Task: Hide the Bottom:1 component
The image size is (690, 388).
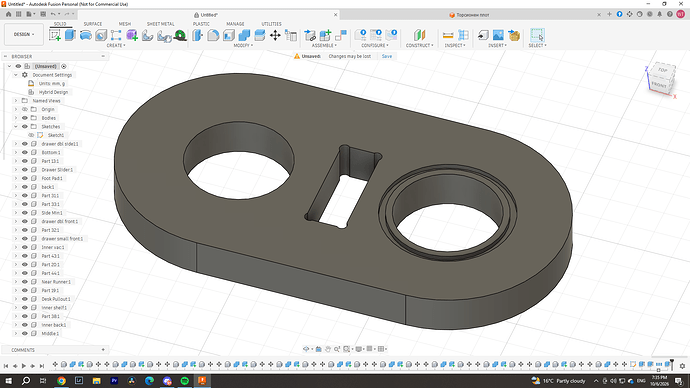Action: (25, 152)
